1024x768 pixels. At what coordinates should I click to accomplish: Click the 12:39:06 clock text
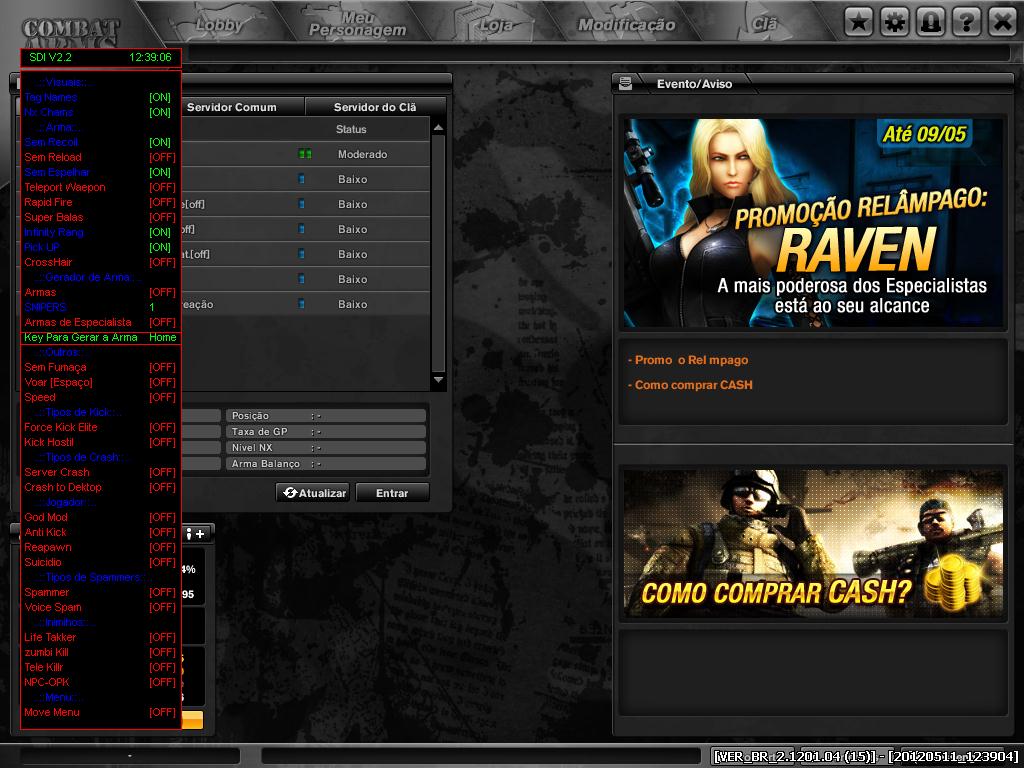[x=150, y=57]
